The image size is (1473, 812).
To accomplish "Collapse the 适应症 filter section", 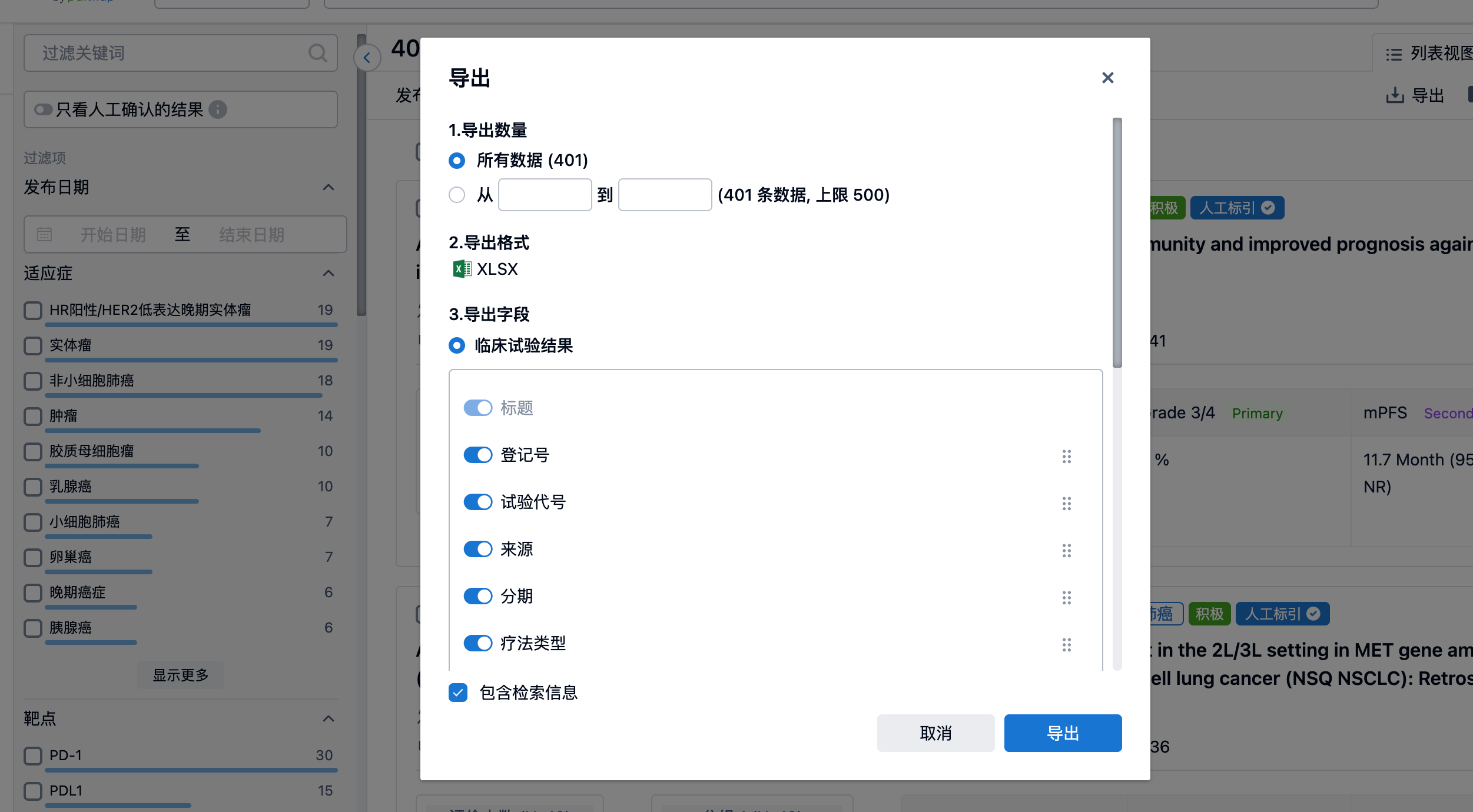I will [329, 273].
